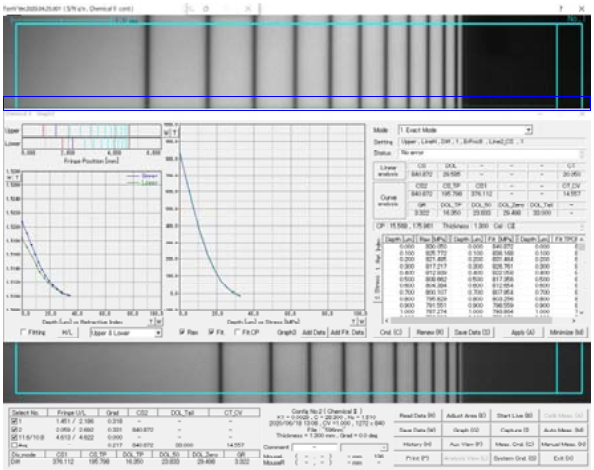Expand the Upper & Lower dropdown

click(126, 333)
